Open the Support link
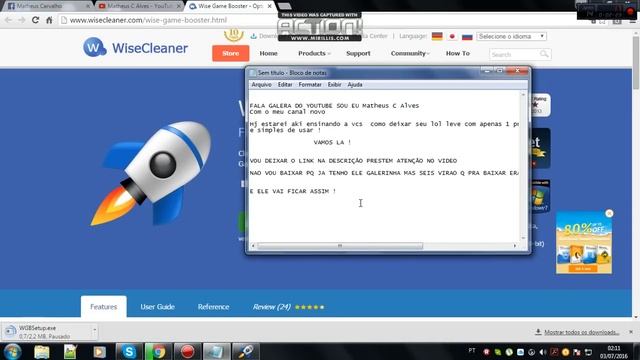The image size is (640, 360). pyautogui.click(x=358, y=53)
